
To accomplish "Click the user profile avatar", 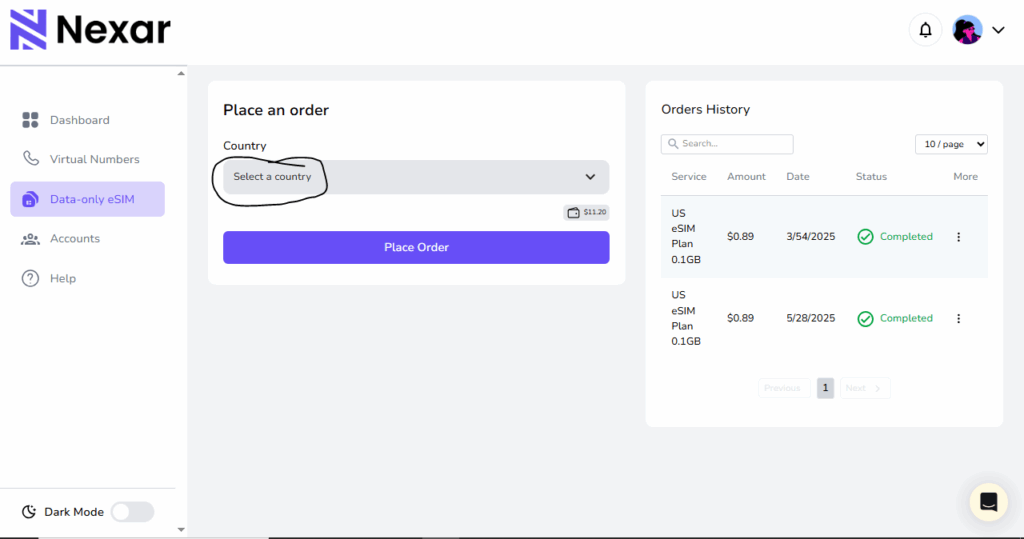I will click(967, 30).
